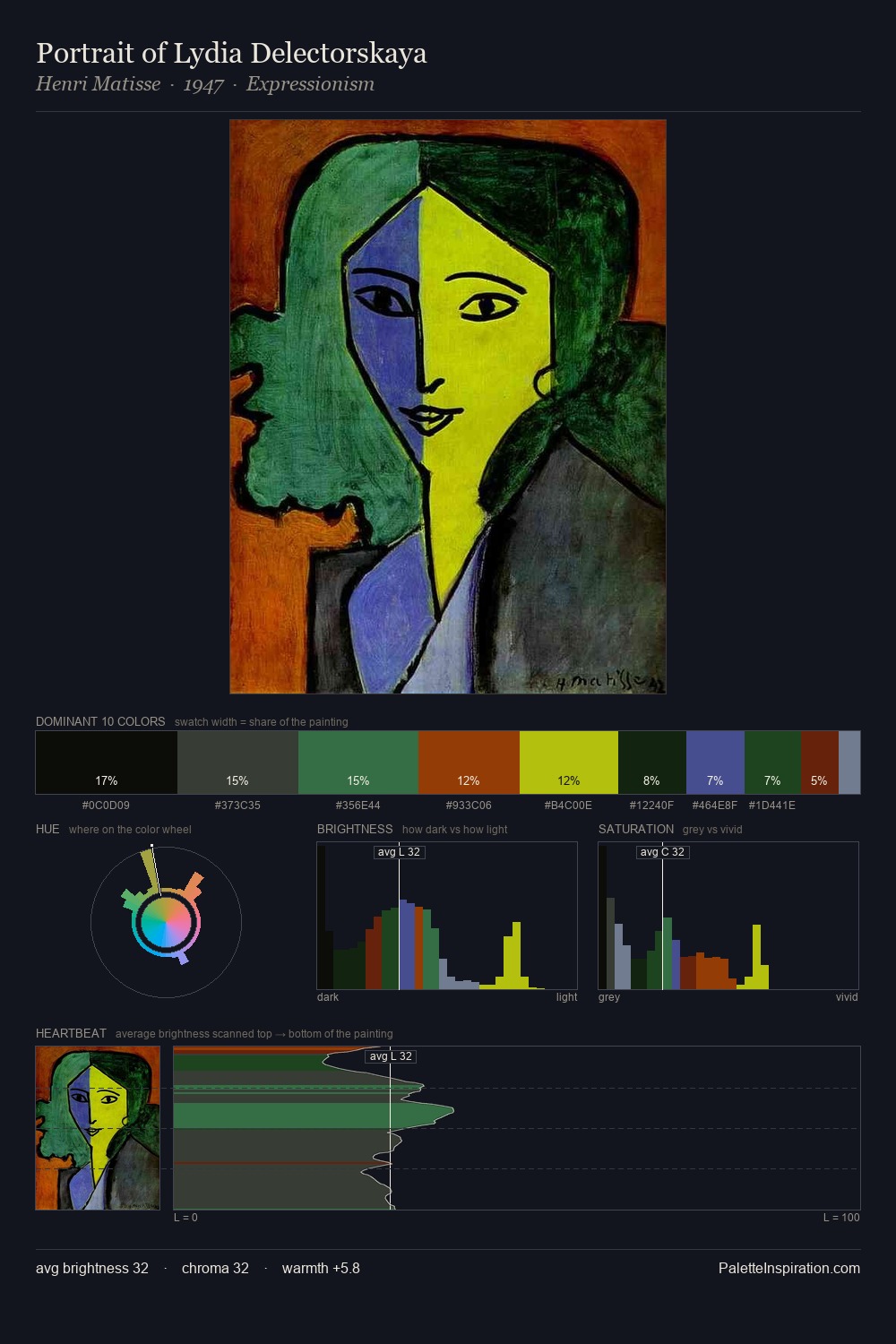896x1344 pixels.
Task: Click the L = 100 axis label
Action: 841,1218
